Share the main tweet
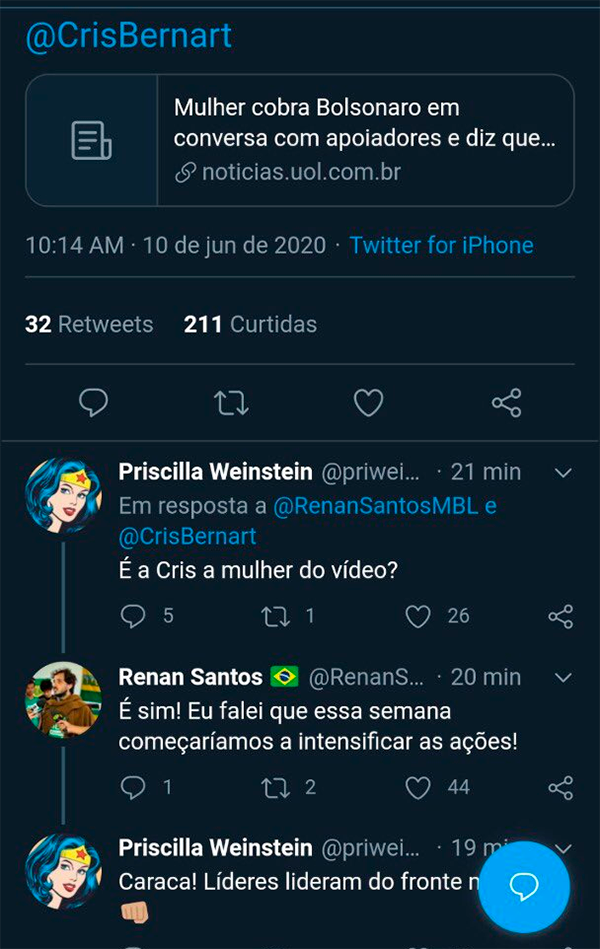This screenshot has height=949, width=600. pos(507,403)
